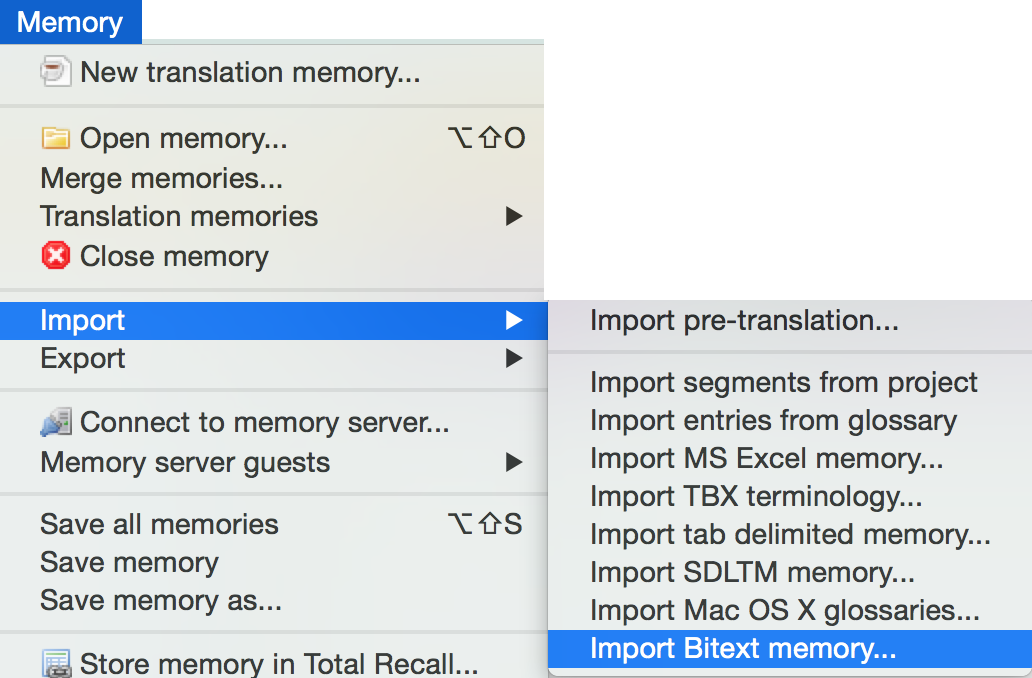1032x678 pixels.
Task: Select Import segments from project
Action: click(x=783, y=382)
